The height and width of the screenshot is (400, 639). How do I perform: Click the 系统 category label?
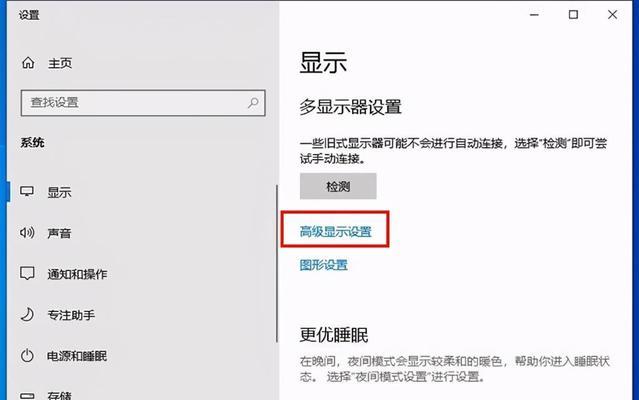pos(33,143)
